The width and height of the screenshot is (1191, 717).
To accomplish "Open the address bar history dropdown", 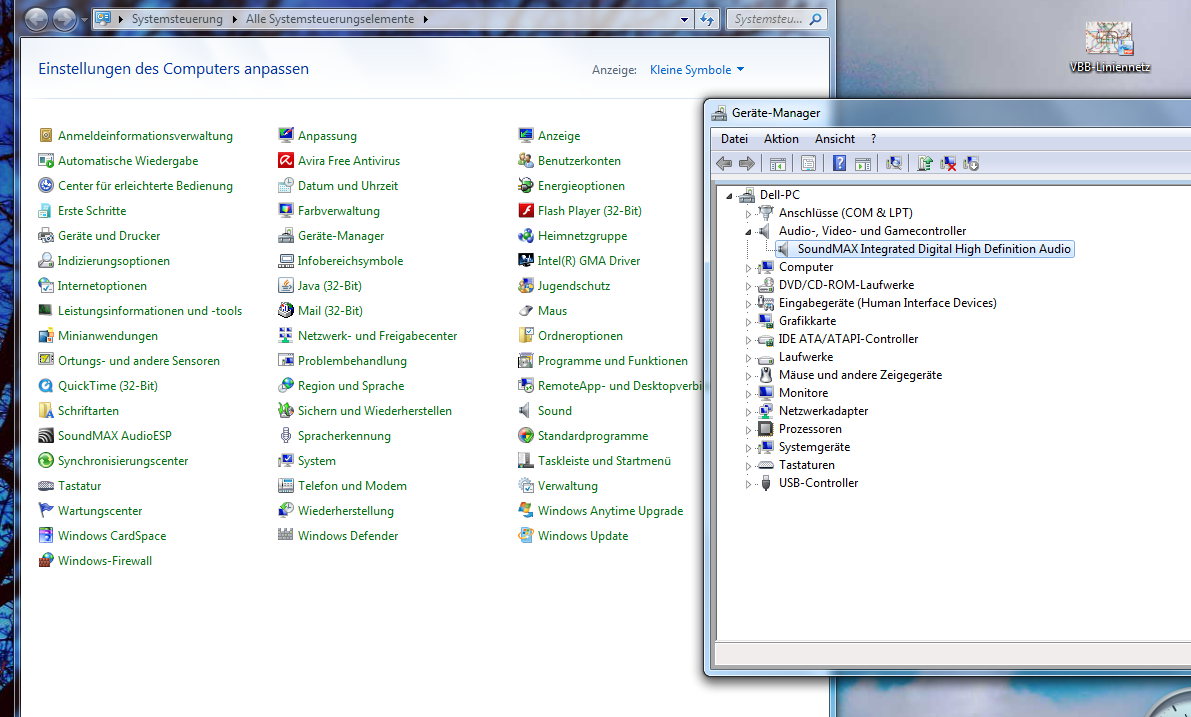I will click(x=684, y=19).
